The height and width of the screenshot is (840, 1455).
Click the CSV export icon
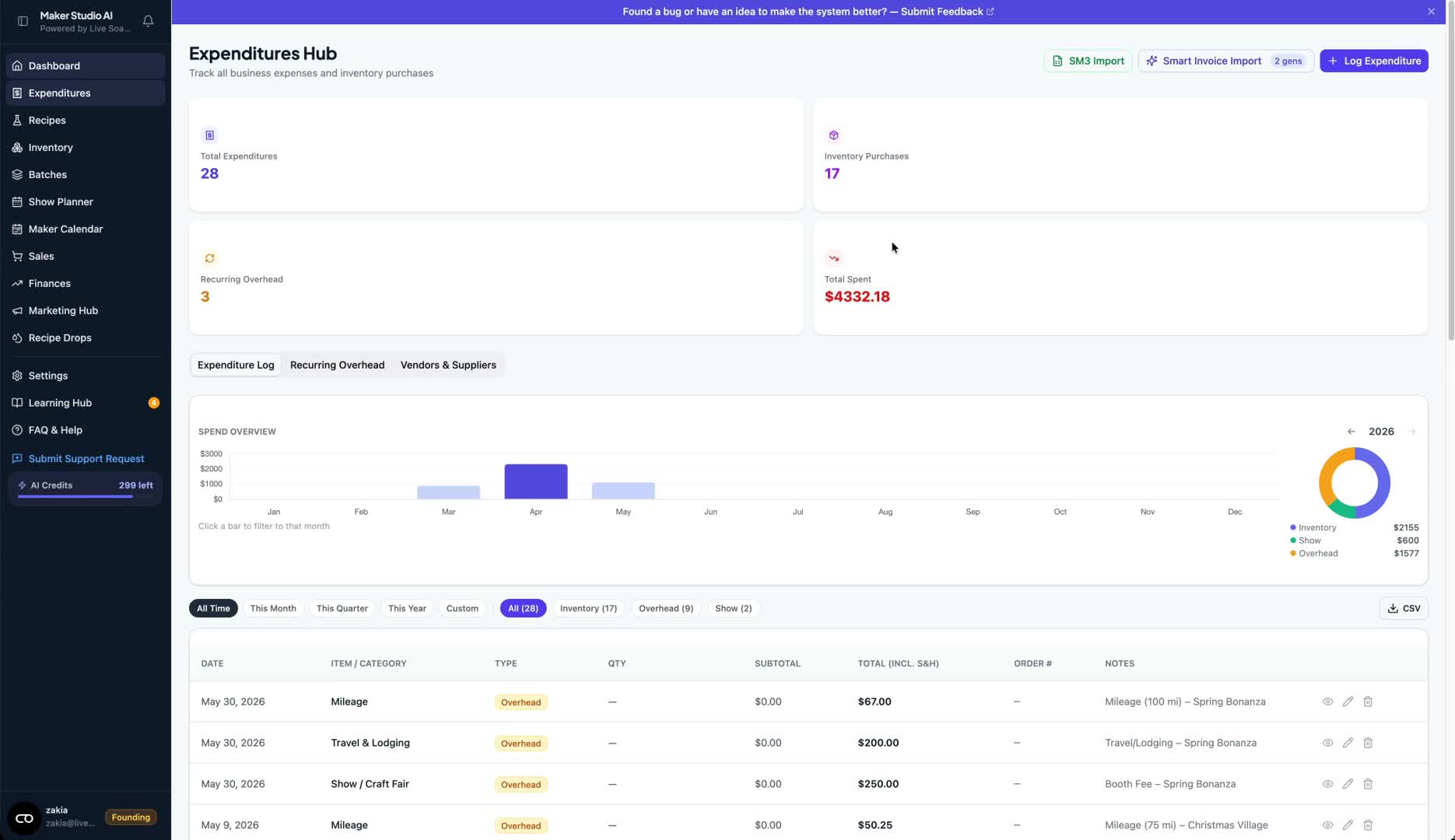1392,607
